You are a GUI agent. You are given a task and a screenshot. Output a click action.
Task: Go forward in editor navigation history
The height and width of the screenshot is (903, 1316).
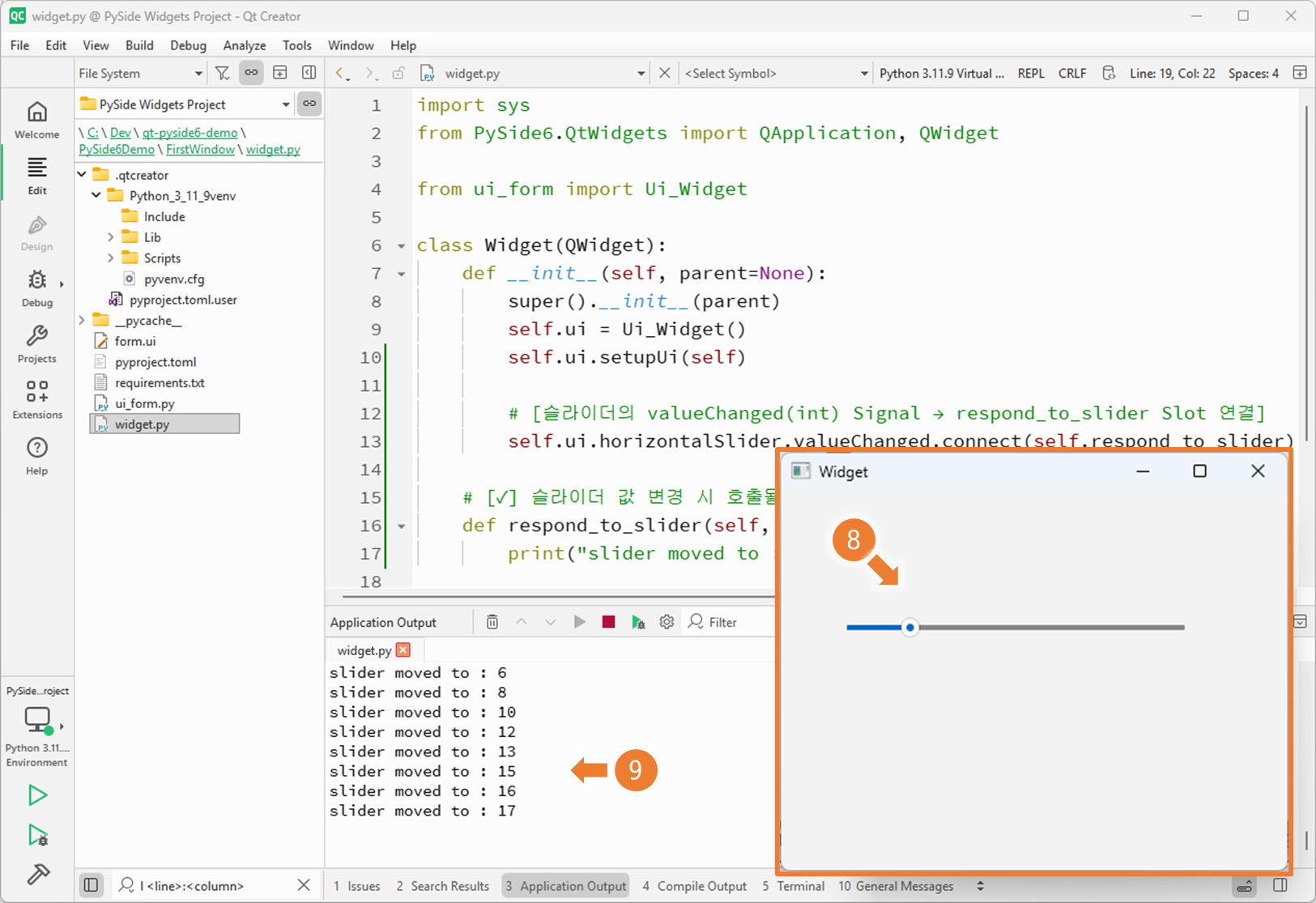(370, 73)
